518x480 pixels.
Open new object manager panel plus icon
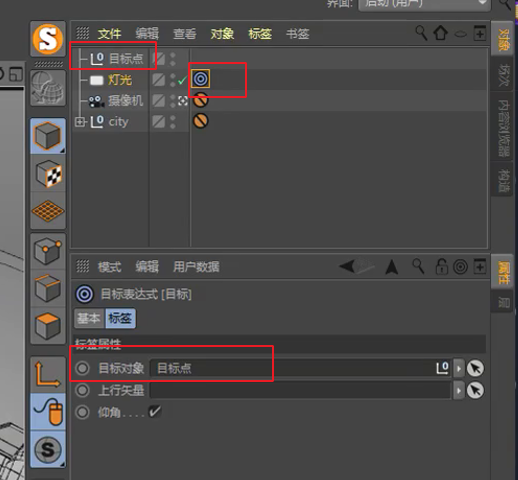pos(480,33)
